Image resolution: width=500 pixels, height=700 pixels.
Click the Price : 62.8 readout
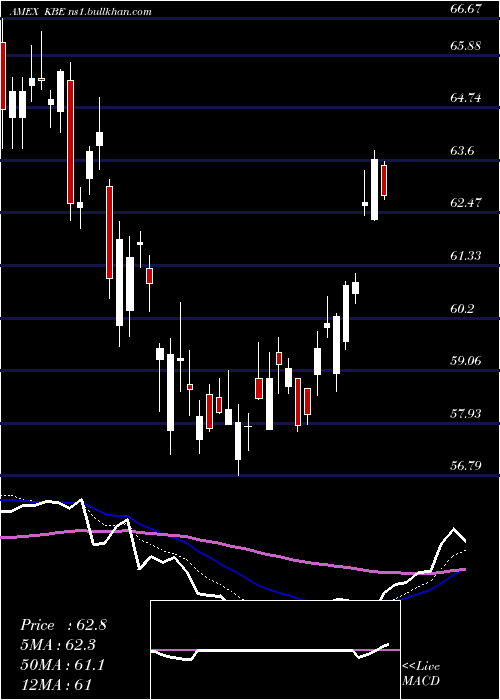63,625
